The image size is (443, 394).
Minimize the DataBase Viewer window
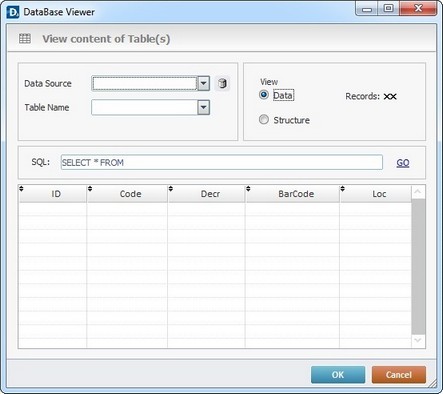(x=367, y=9)
